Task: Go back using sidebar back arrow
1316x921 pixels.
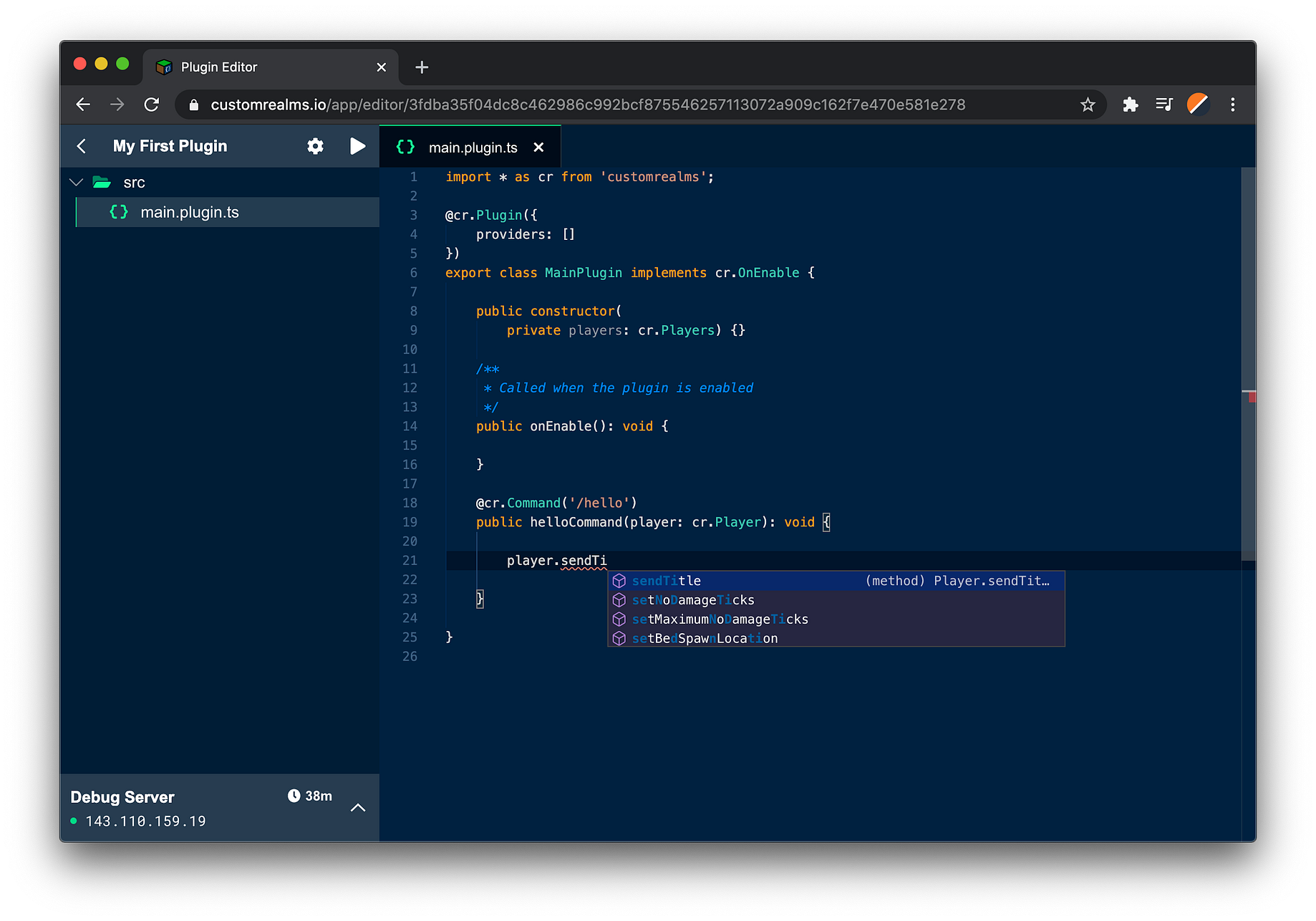Action: point(82,146)
